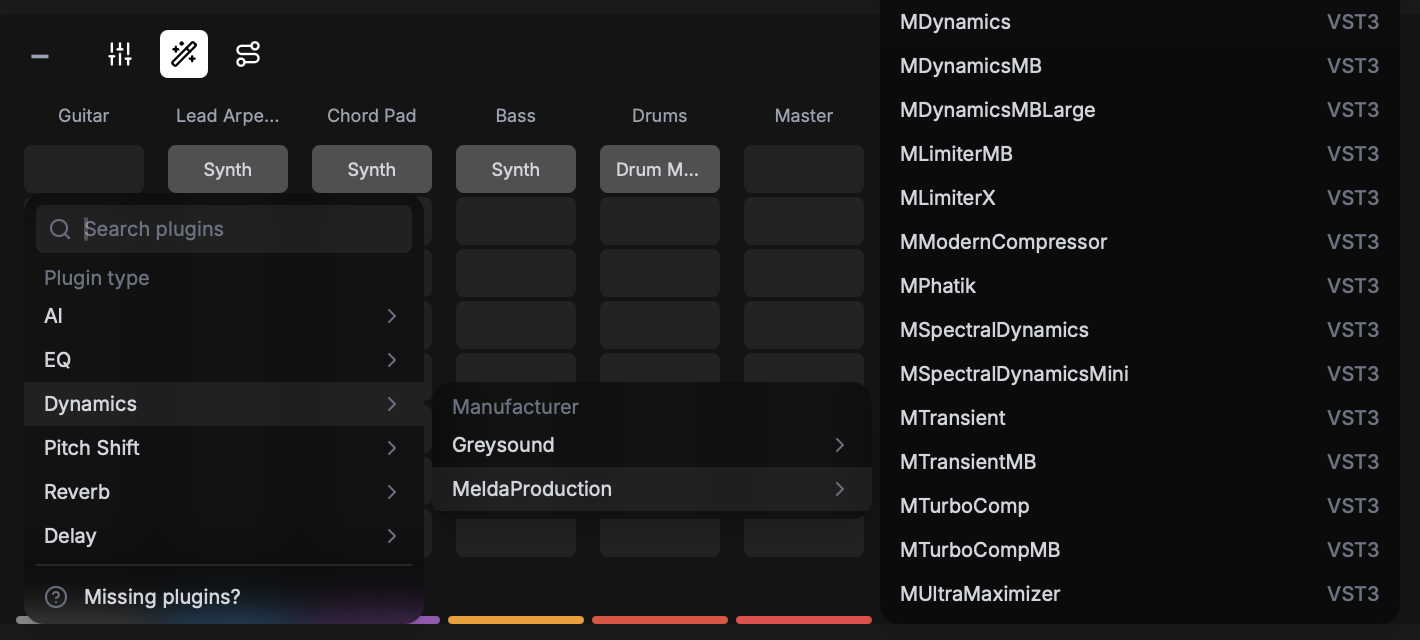Image resolution: width=1420 pixels, height=640 pixels.
Task: Open the Pitch Shift plugin category
Action: click(x=224, y=448)
